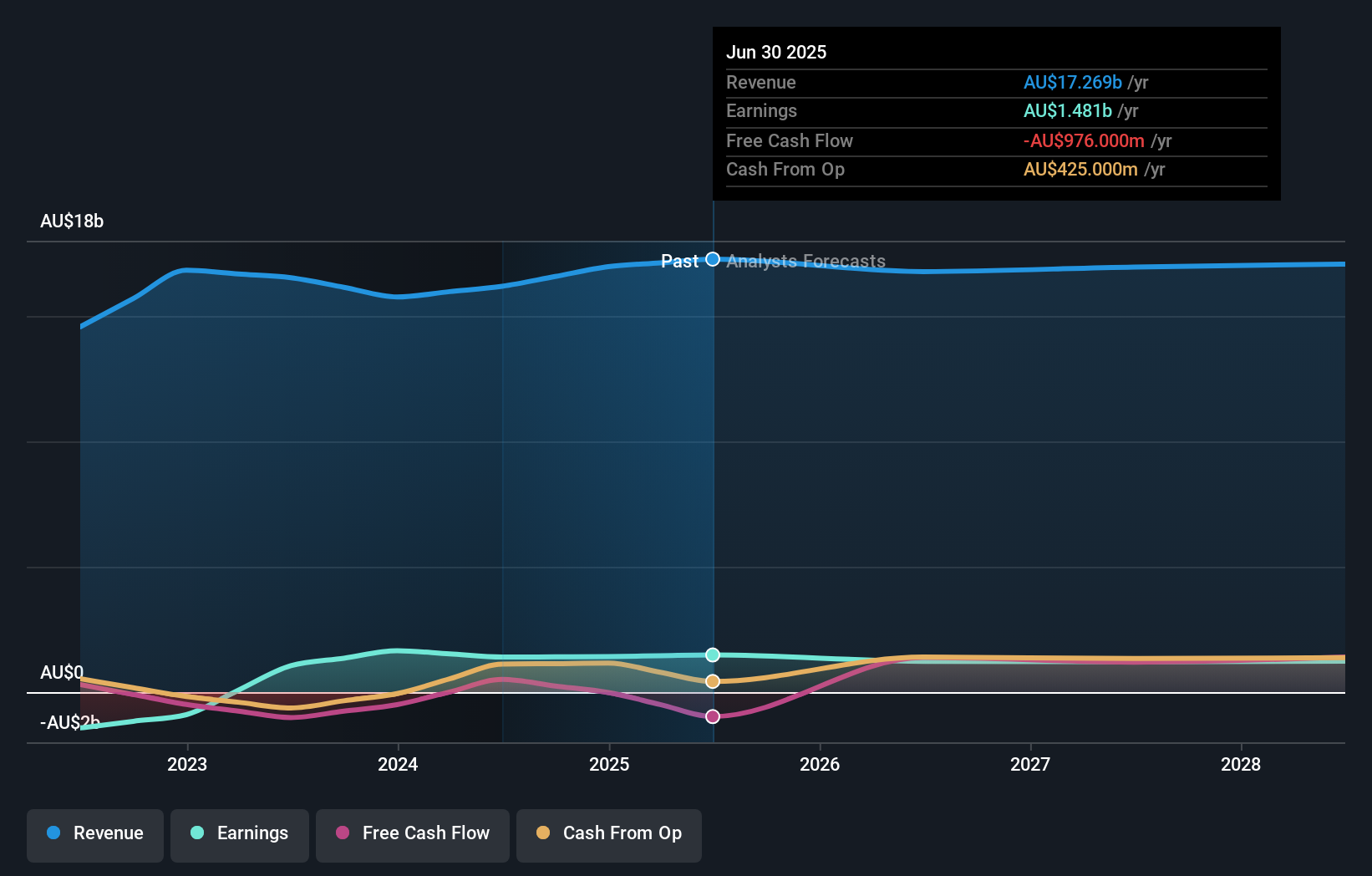Collapse the Analysts Forecasts region
Image resolution: width=1372 pixels, height=876 pixels.
(x=805, y=261)
